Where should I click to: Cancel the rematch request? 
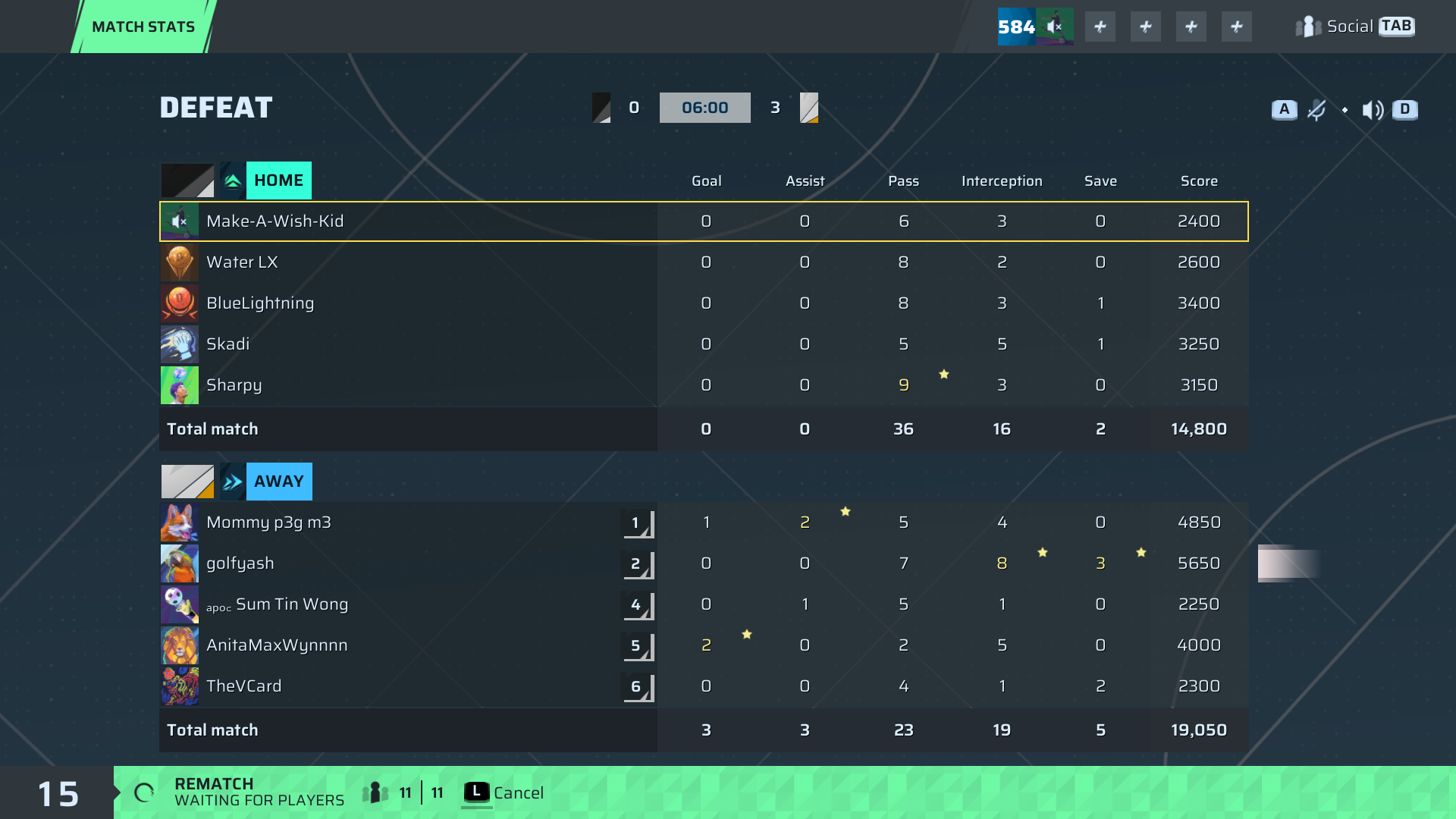click(503, 793)
